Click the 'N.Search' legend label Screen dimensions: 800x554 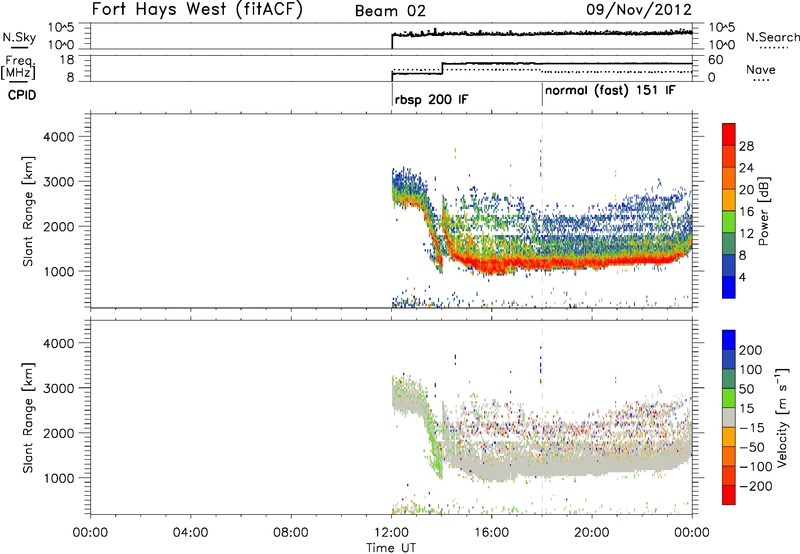[773, 37]
